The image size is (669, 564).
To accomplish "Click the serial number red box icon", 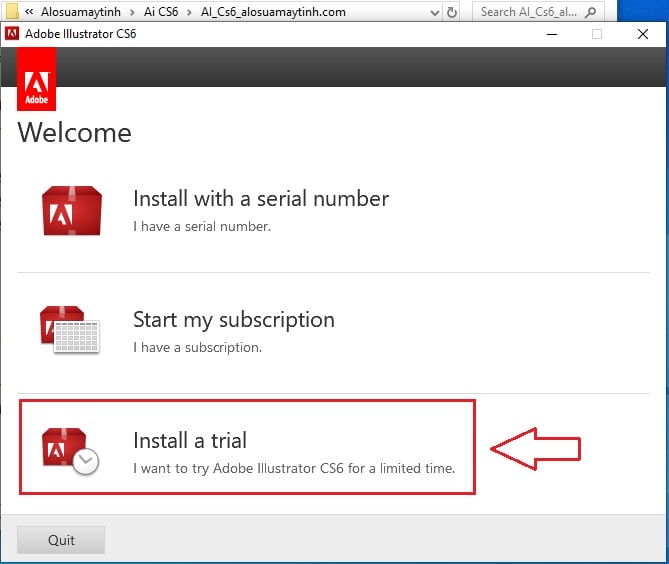I will (x=72, y=210).
